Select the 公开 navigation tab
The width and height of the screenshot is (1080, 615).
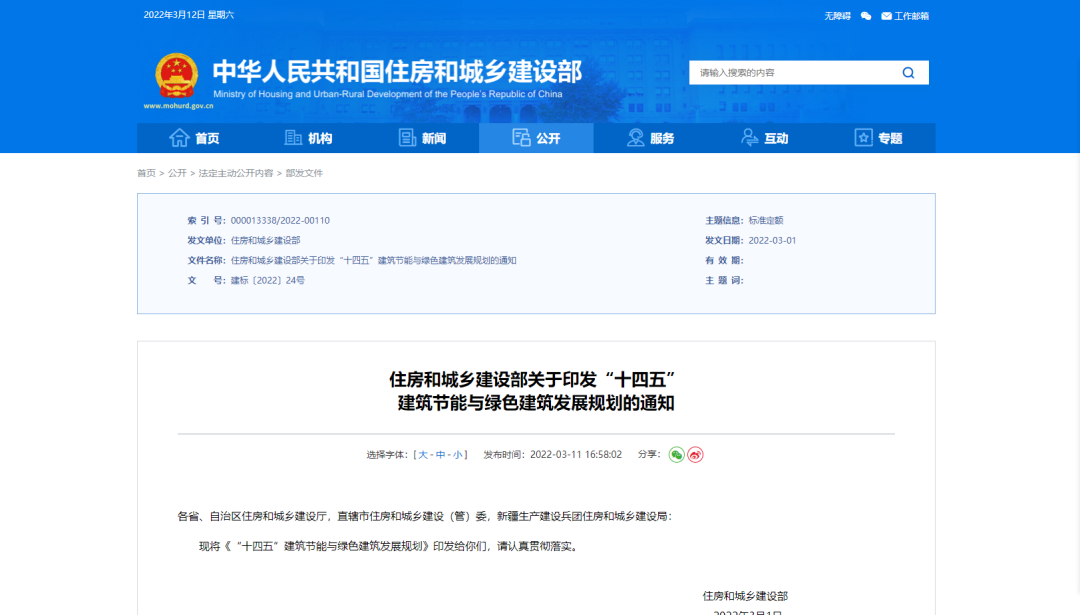tap(536, 138)
